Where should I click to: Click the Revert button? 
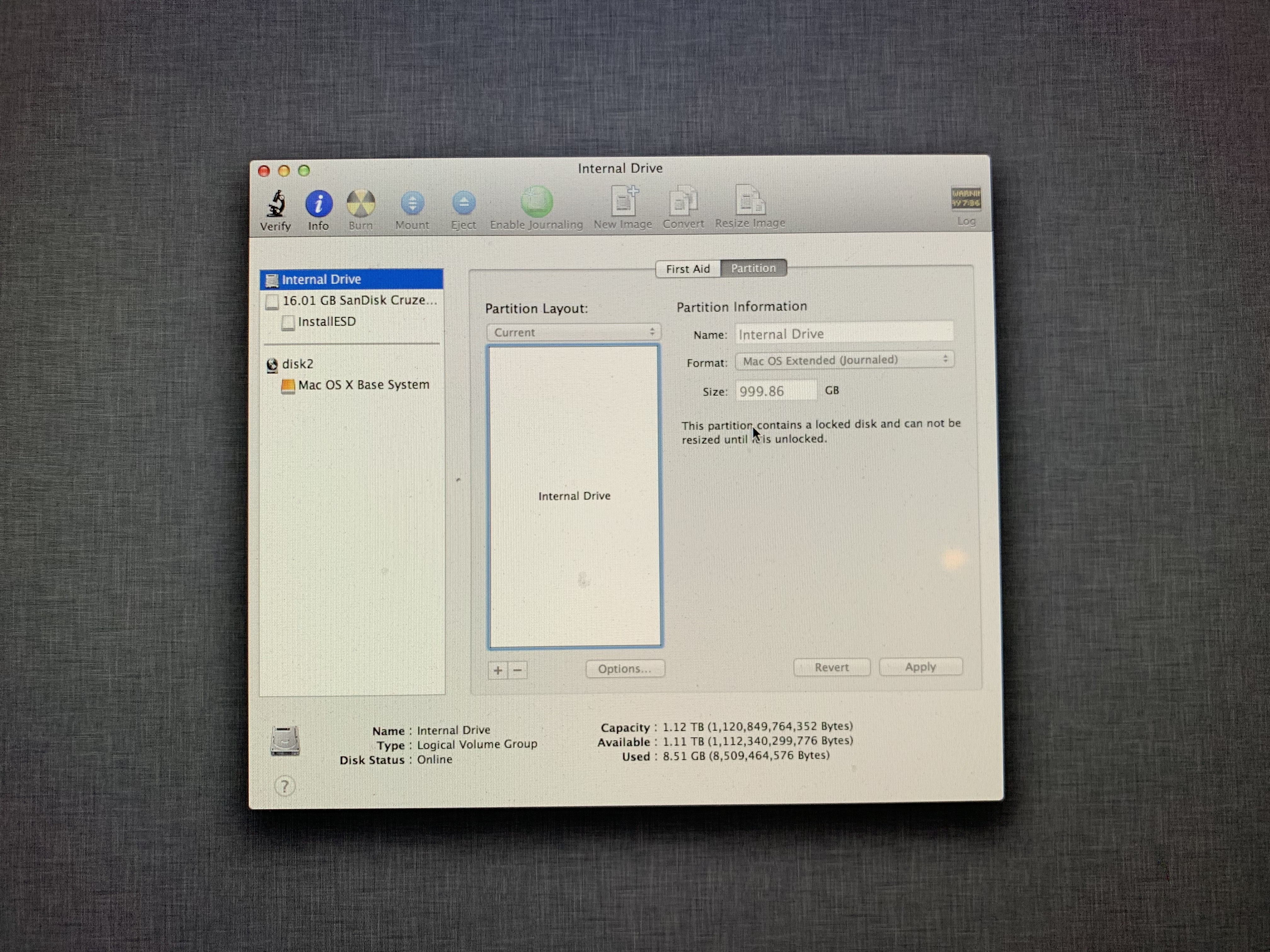pyautogui.click(x=831, y=667)
